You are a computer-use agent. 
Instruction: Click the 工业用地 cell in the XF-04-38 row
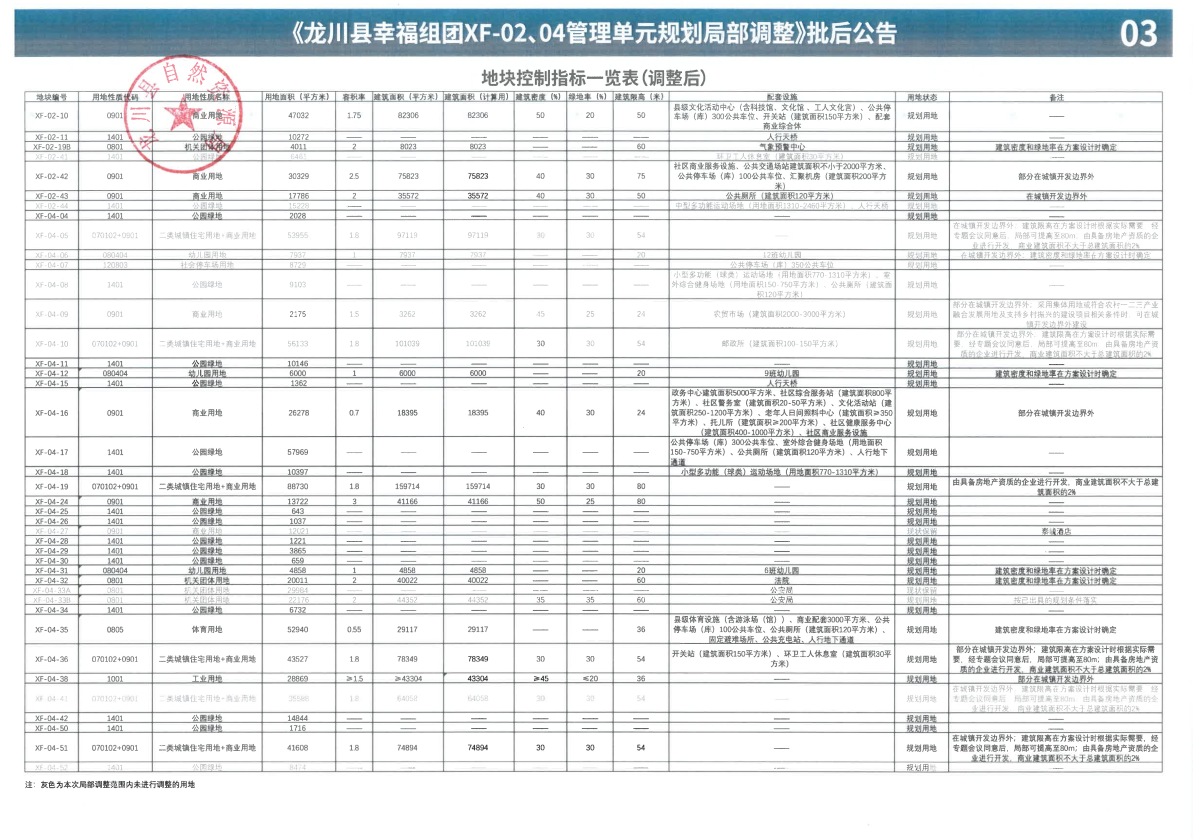207,679
